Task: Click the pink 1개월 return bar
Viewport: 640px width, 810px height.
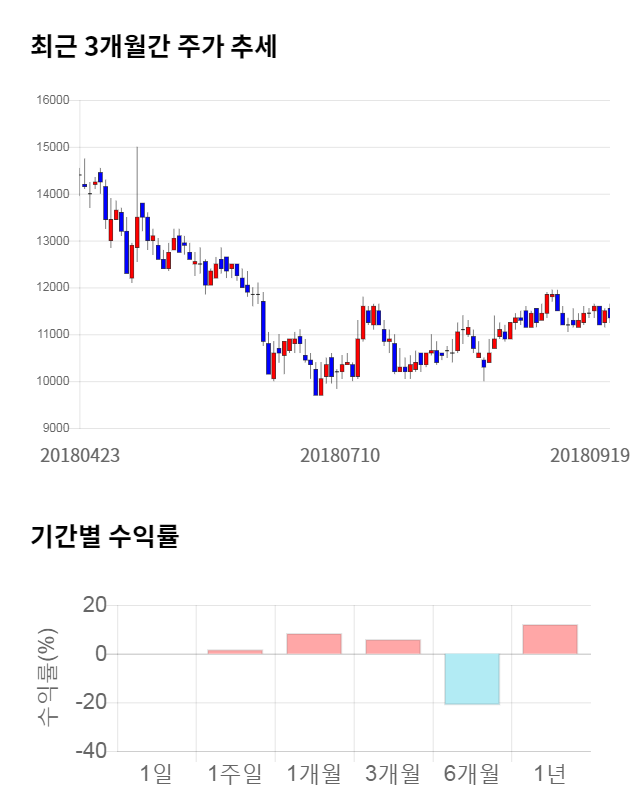Action: [x=314, y=644]
